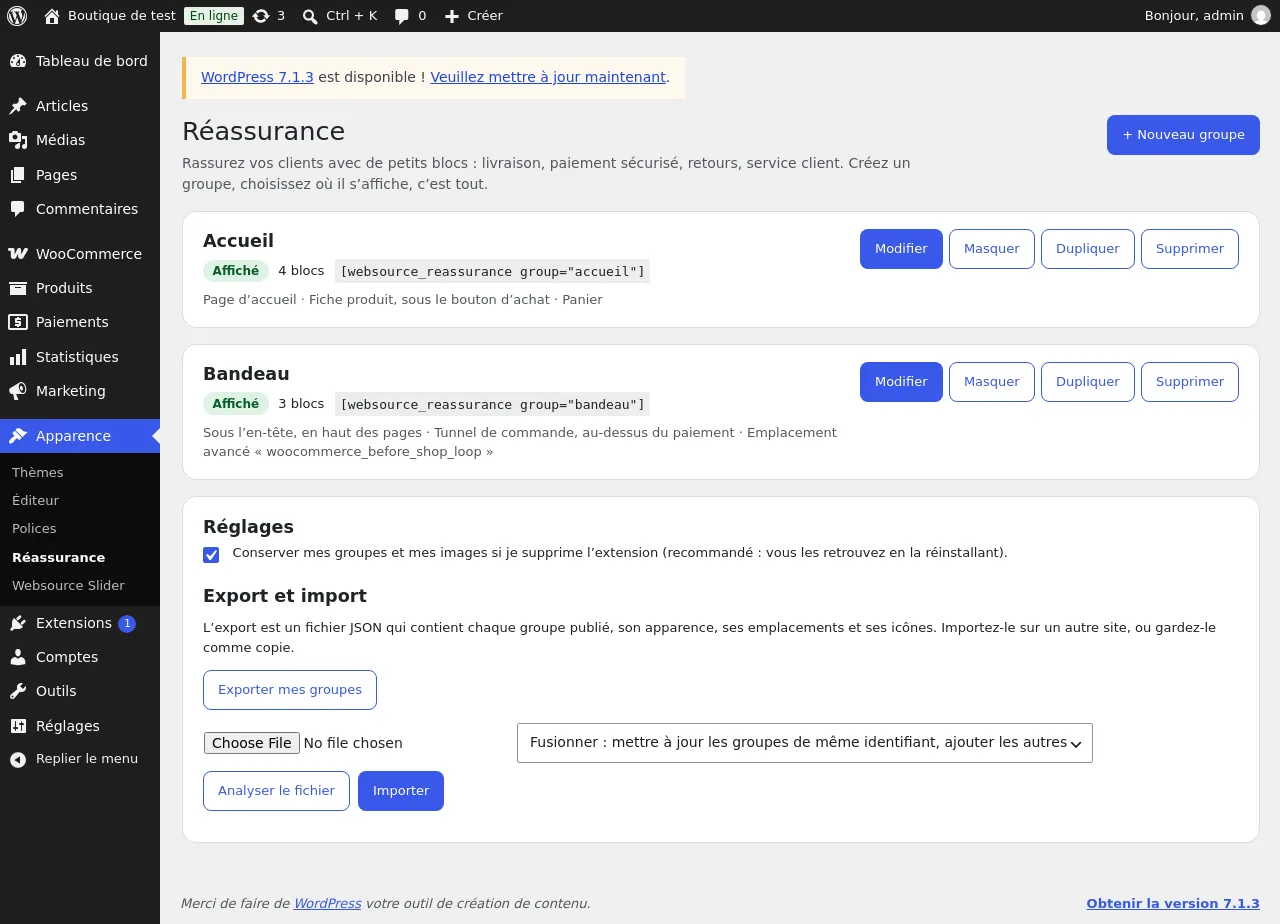
Task: Click the Statistiques bar chart icon
Action: point(18,357)
